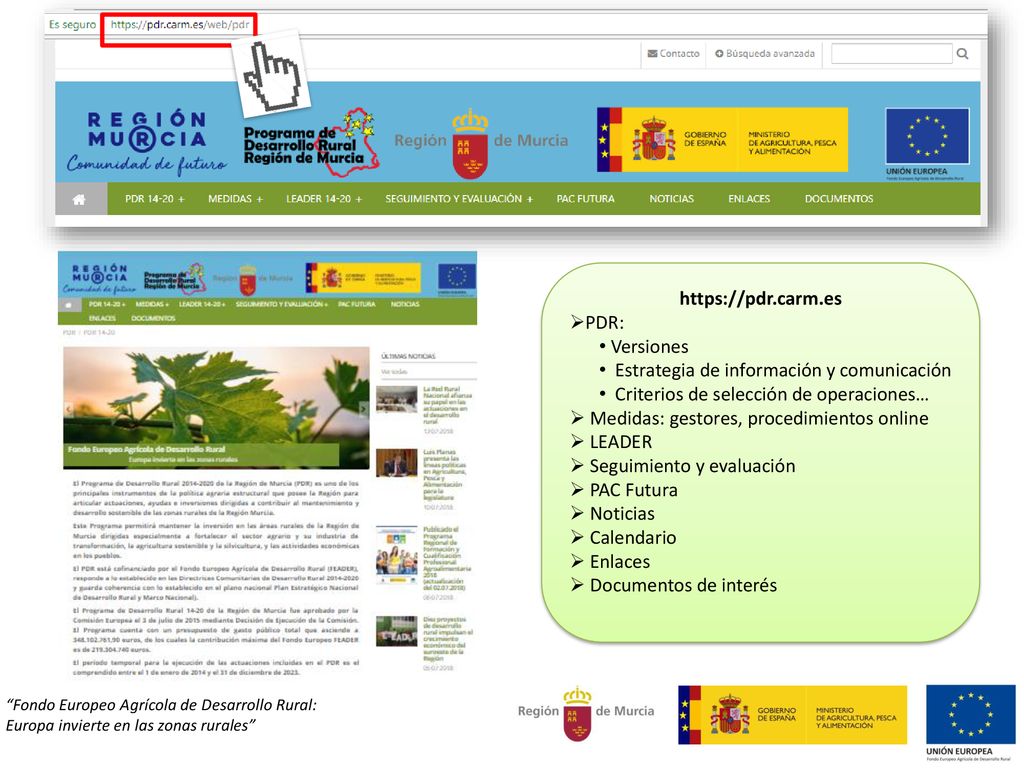This screenshot has height=768, width=1024.
Task: Open PAC FUTURA in the small page menu
Action: click(x=357, y=304)
